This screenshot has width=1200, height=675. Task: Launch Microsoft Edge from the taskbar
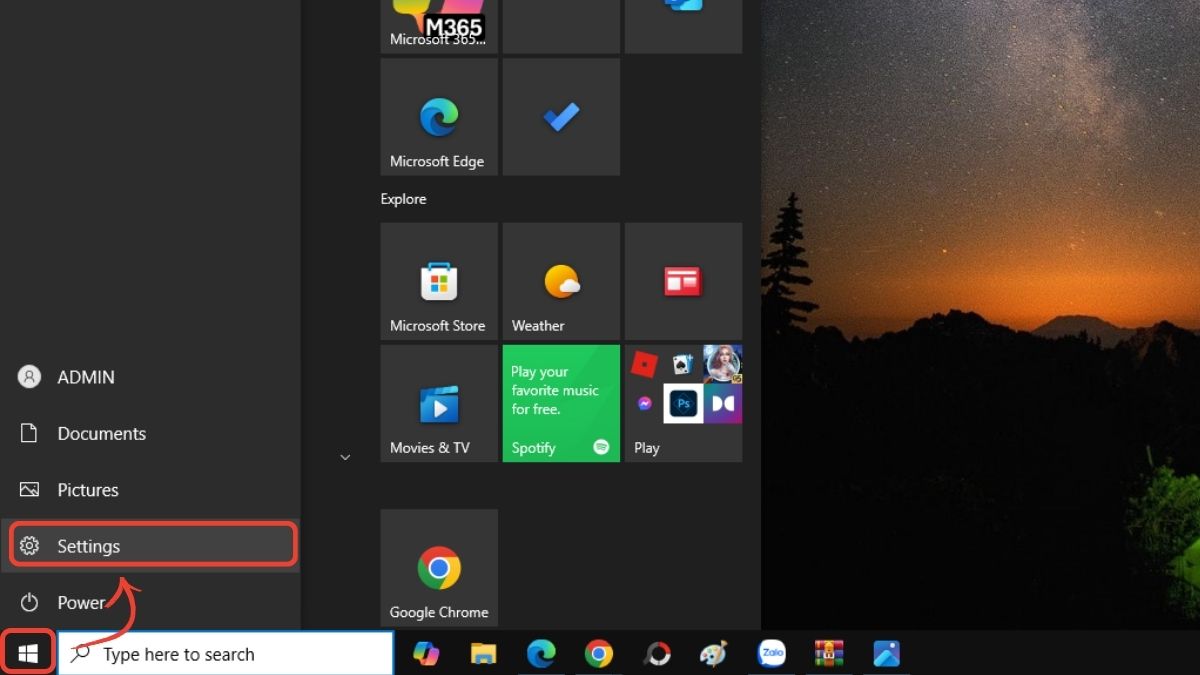tap(541, 654)
